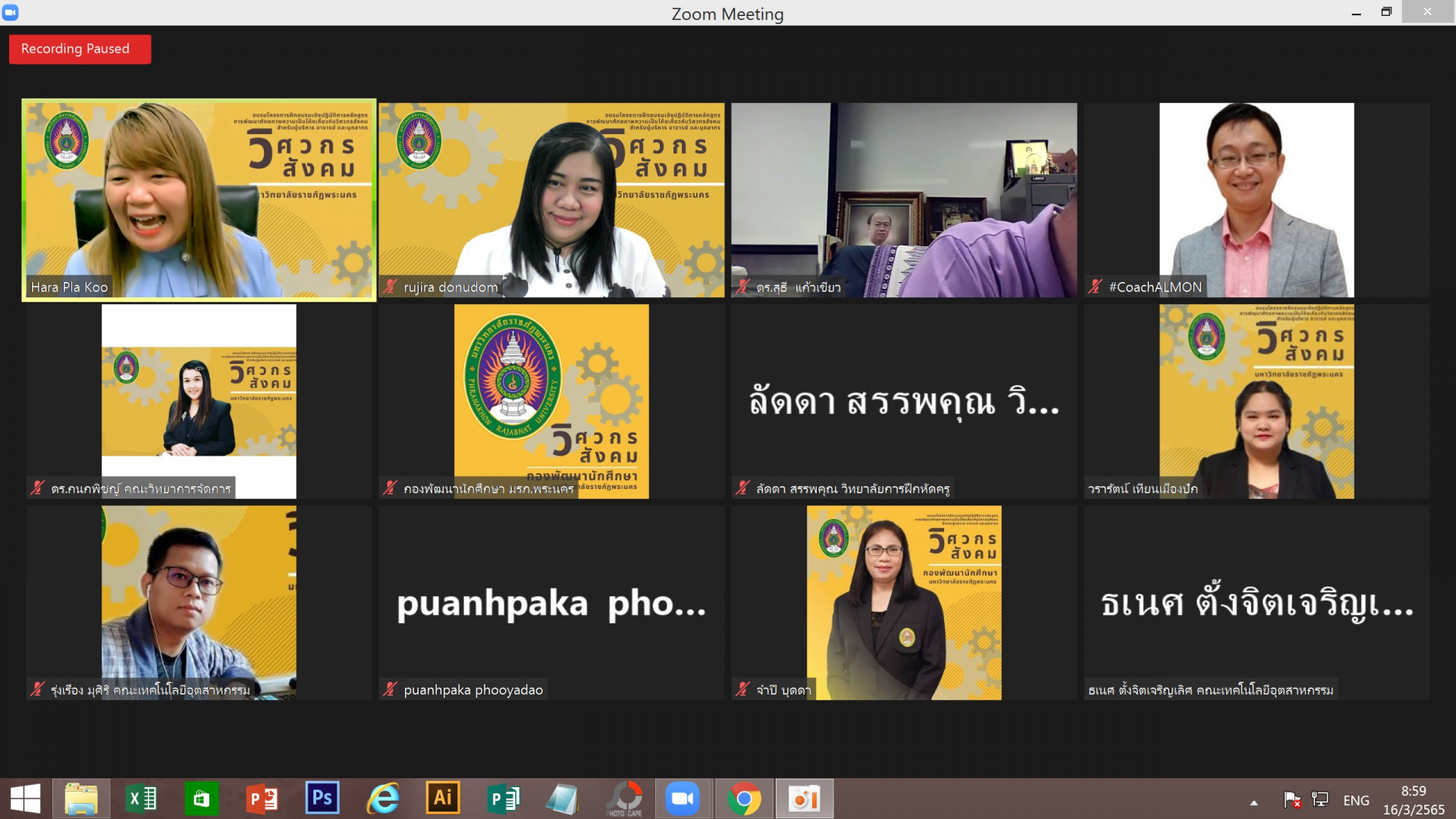Image resolution: width=1456 pixels, height=819 pixels.
Task: Open the clock showing 8:59
Action: (x=1413, y=800)
